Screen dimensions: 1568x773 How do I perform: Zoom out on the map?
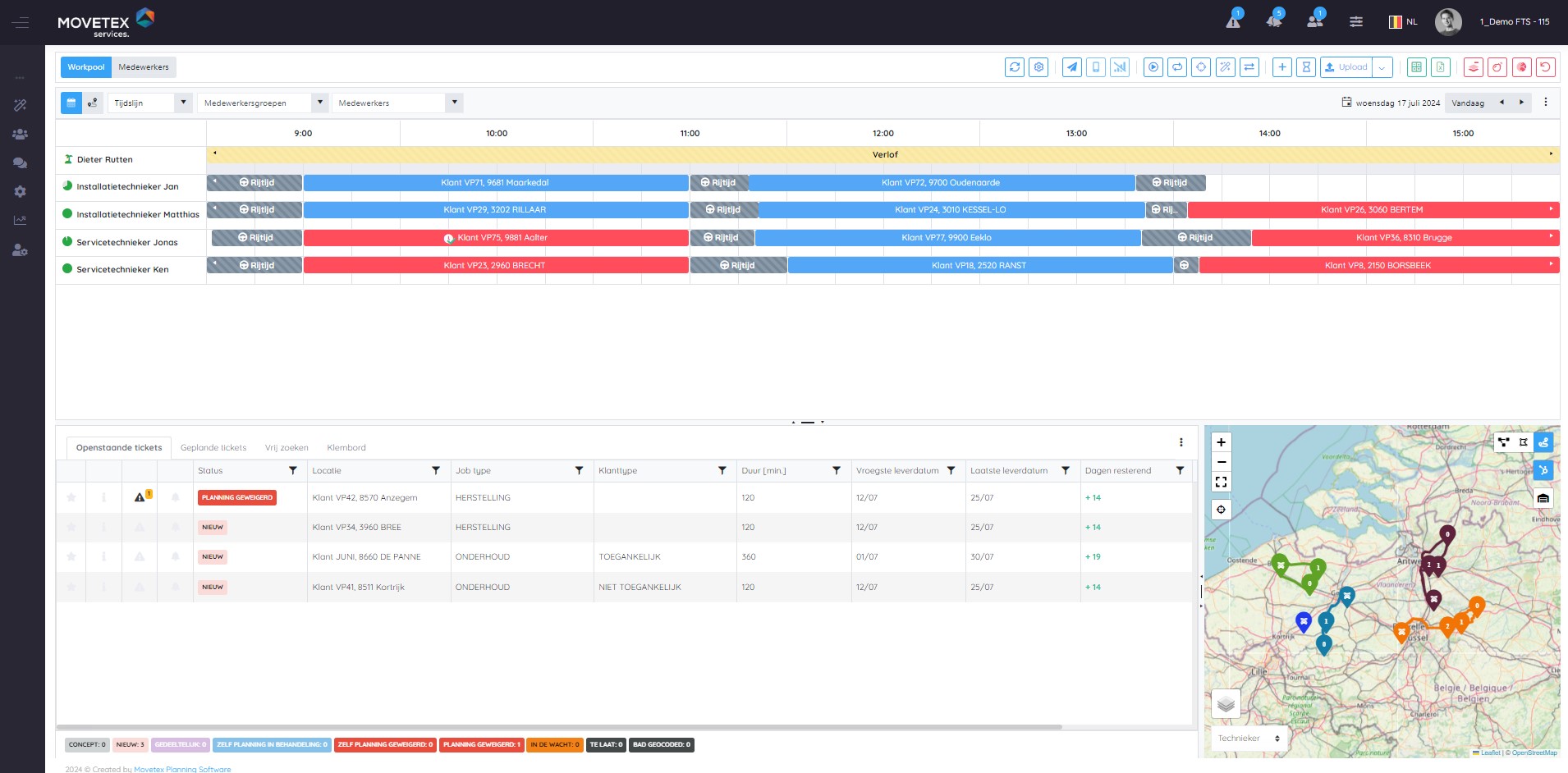[x=1221, y=462]
